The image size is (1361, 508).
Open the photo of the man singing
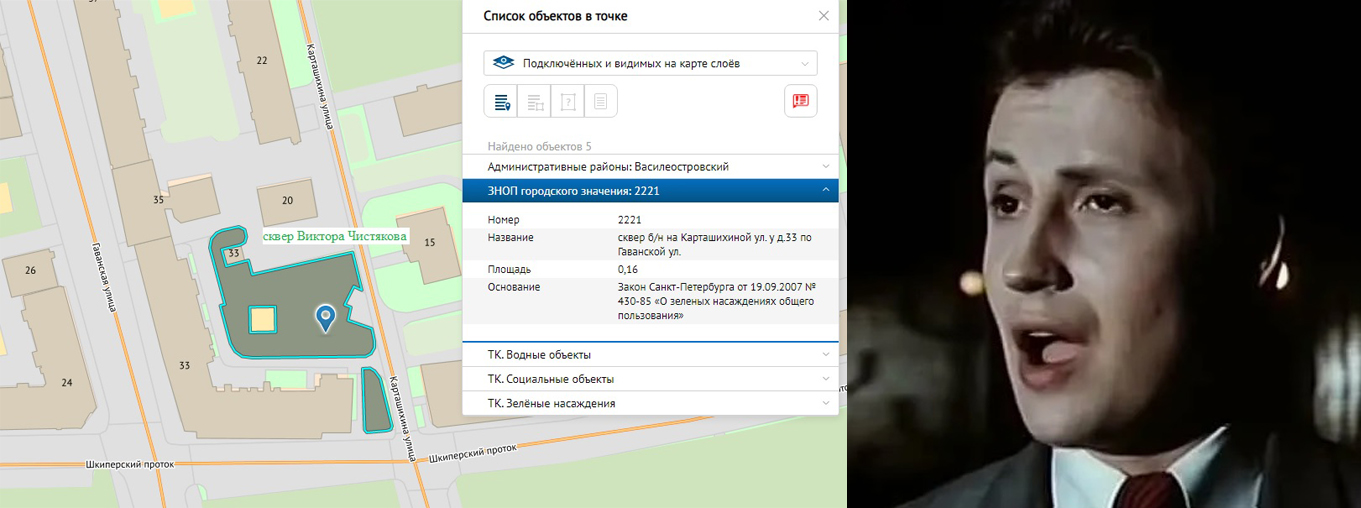coord(1103,254)
